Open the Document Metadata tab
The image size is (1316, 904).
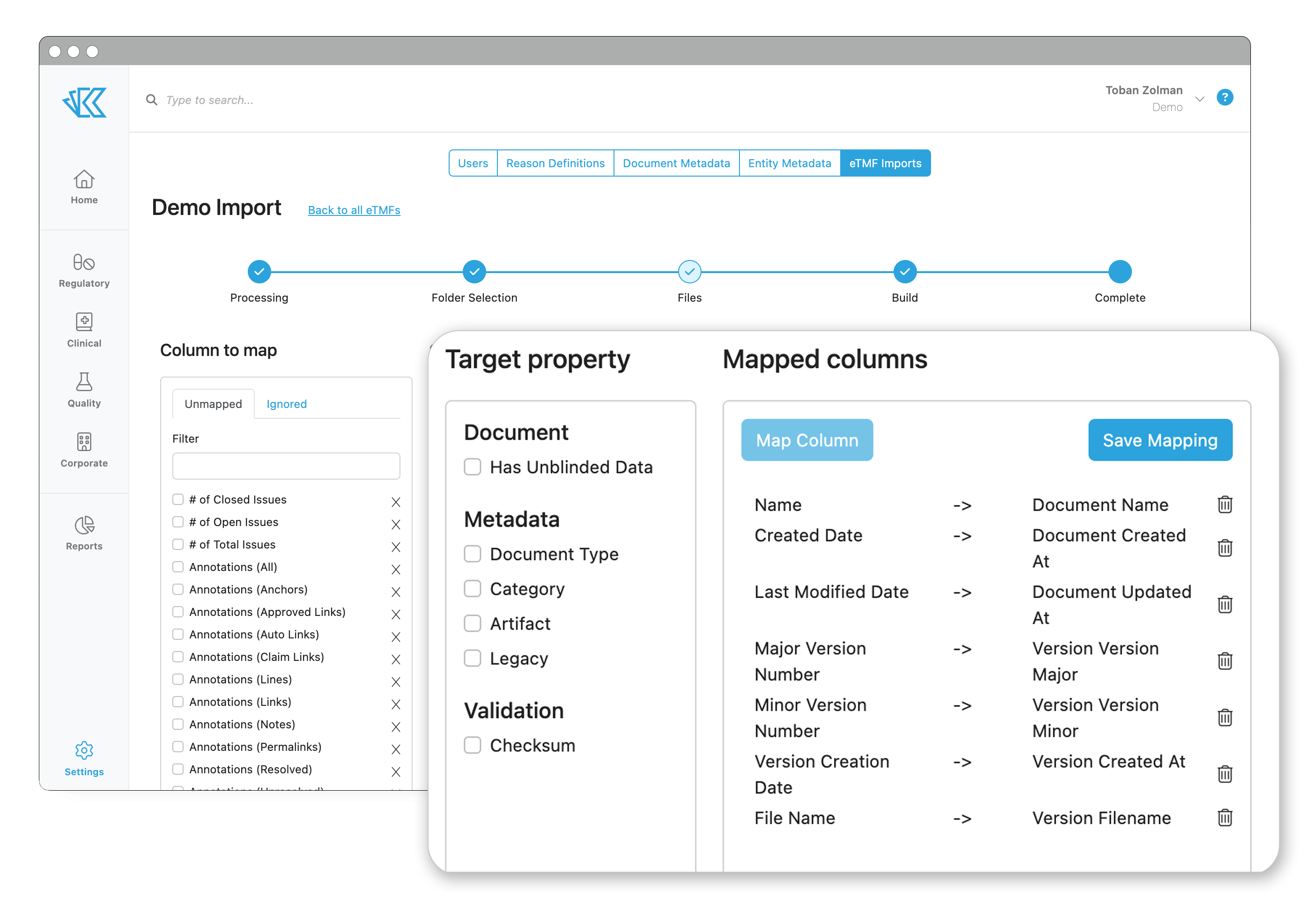pyautogui.click(x=676, y=163)
